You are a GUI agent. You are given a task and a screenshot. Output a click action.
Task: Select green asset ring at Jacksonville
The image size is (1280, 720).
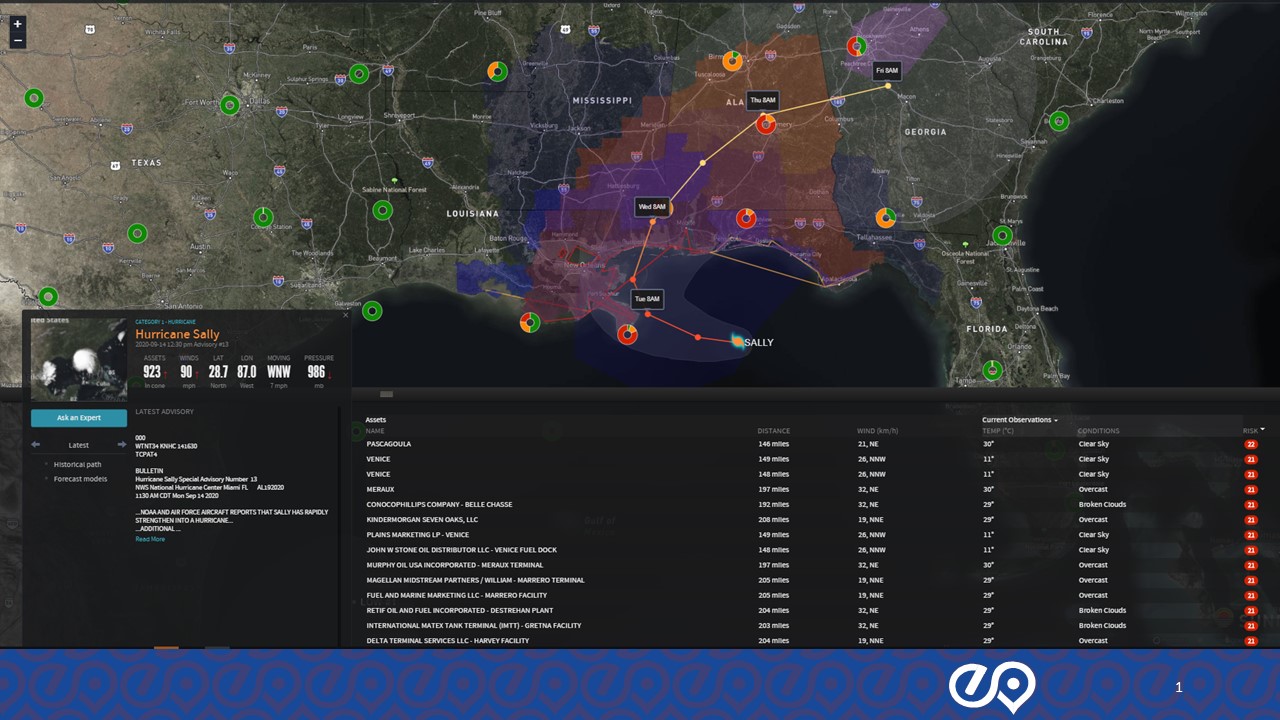tap(1002, 235)
